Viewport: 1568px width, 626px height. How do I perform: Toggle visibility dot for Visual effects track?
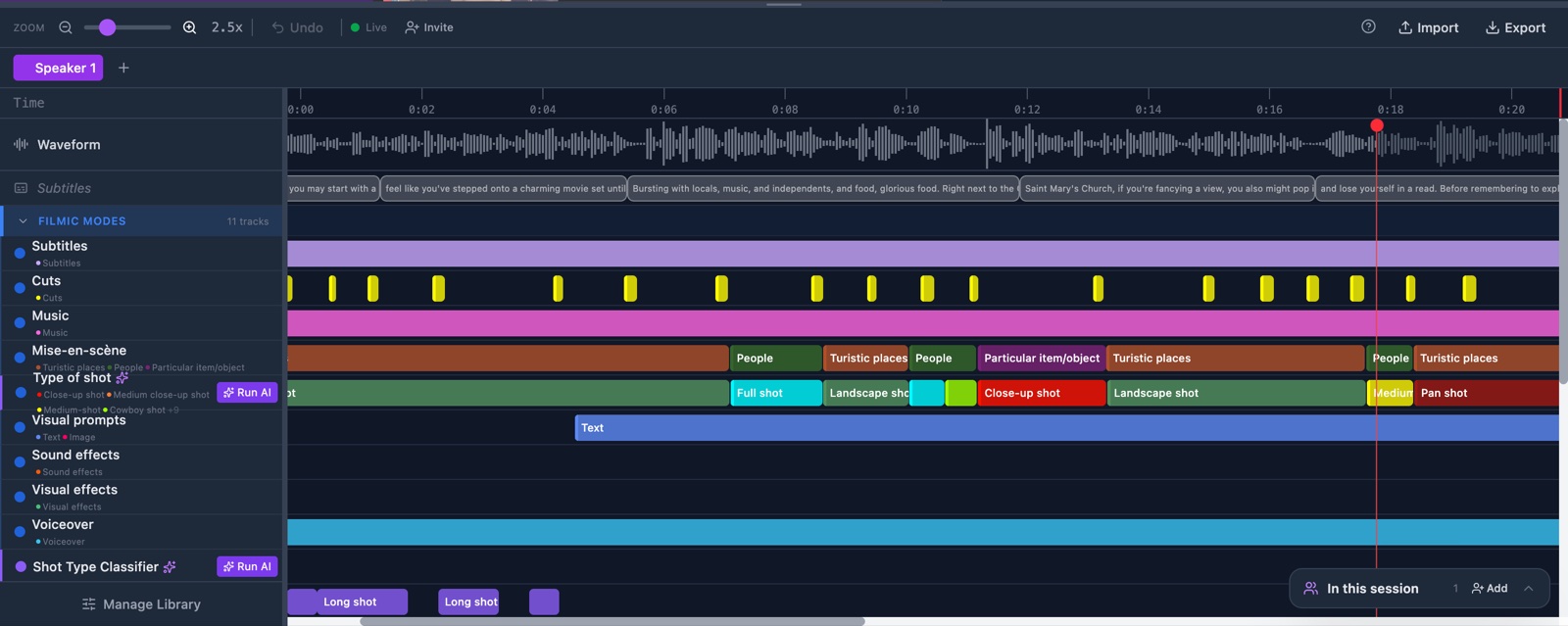[20, 497]
